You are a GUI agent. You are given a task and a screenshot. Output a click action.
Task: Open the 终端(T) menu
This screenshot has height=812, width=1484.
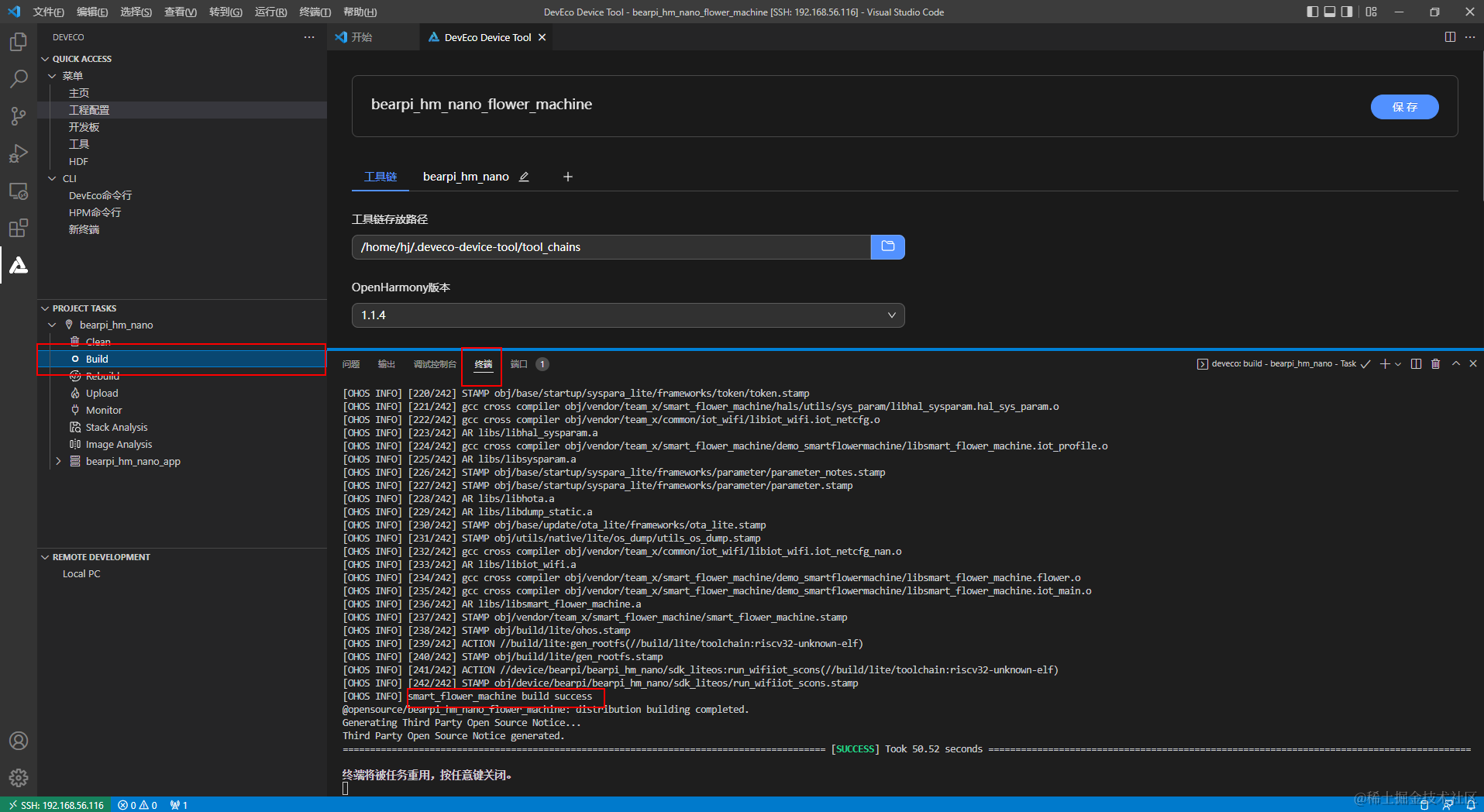[315, 12]
